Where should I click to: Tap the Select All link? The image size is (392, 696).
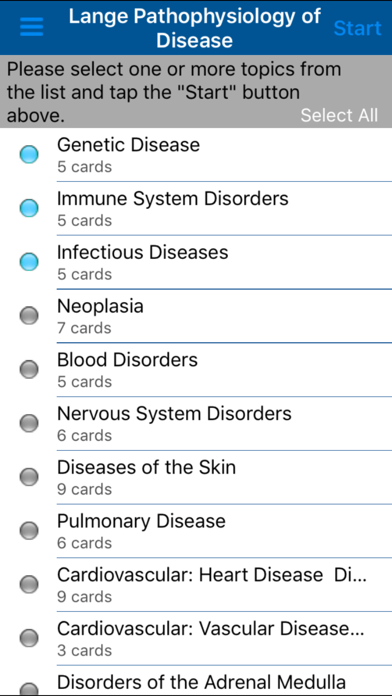point(339,115)
